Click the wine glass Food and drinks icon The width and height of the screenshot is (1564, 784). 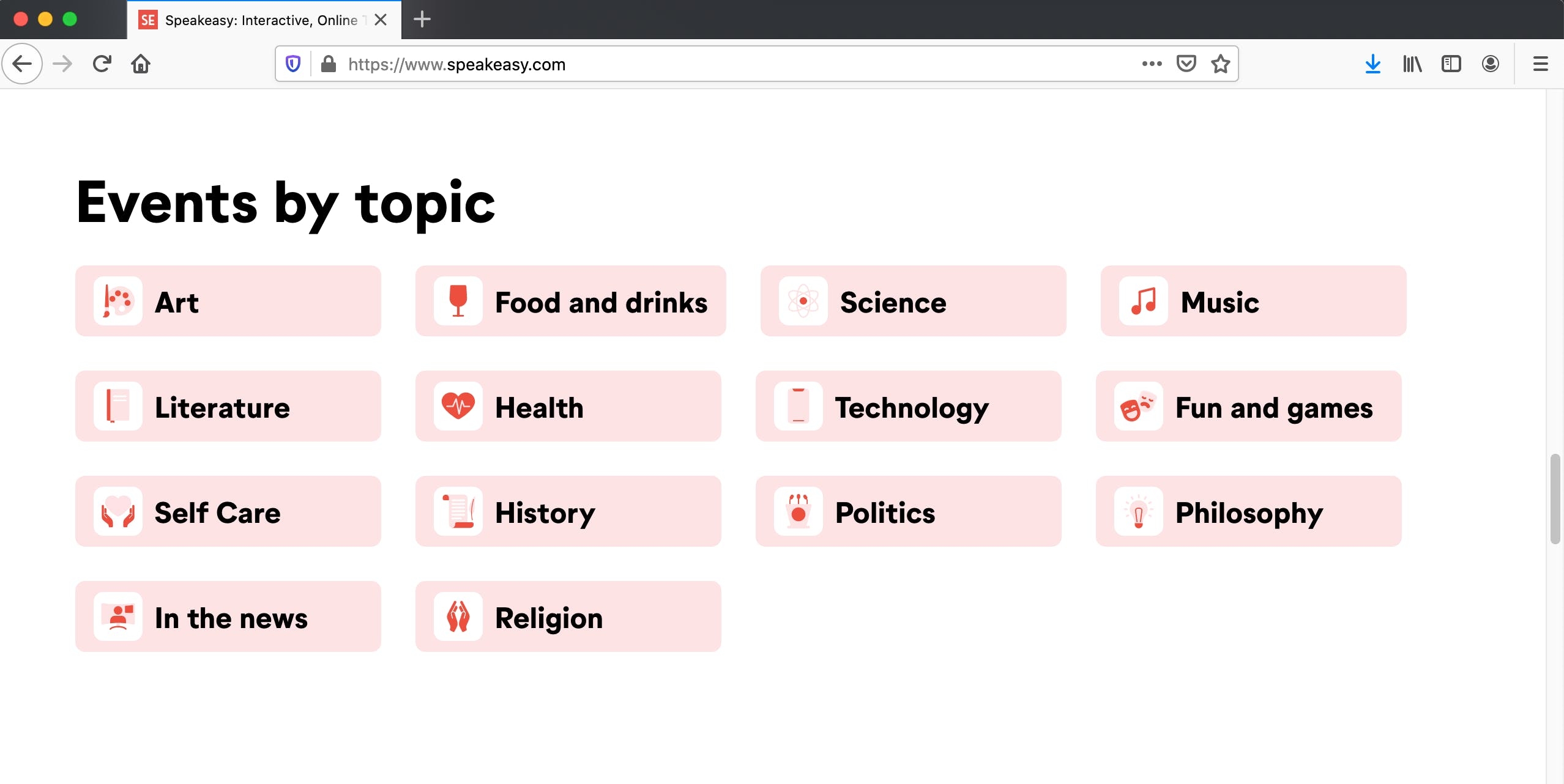pos(458,301)
